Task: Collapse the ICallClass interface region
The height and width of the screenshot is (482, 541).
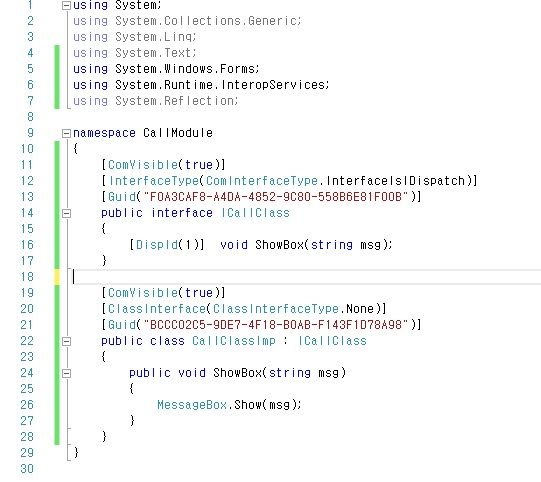Action: pyautogui.click(x=66, y=213)
